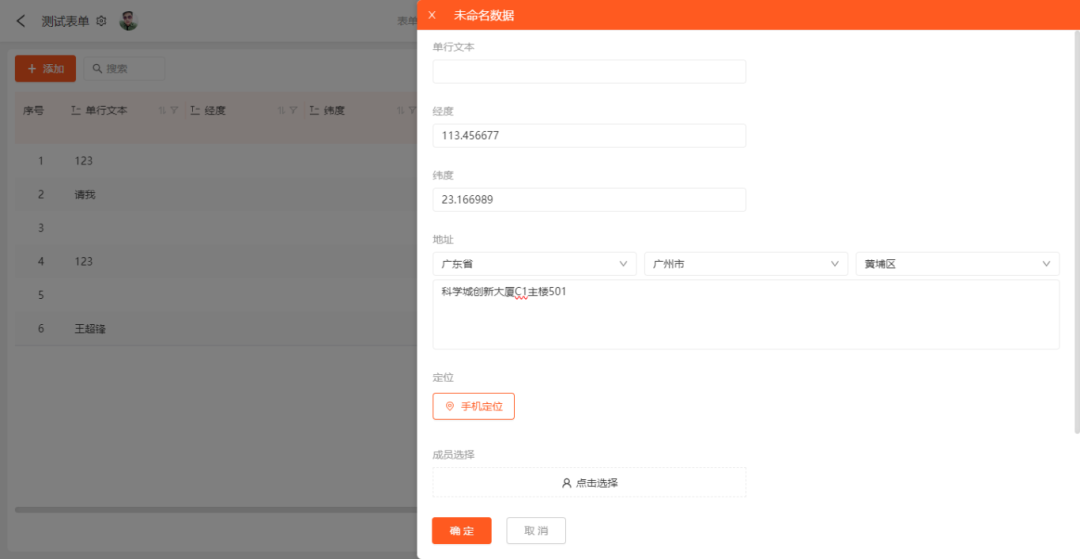Select the 123 cell in row 4
The image size is (1080, 559).
coord(83,262)
